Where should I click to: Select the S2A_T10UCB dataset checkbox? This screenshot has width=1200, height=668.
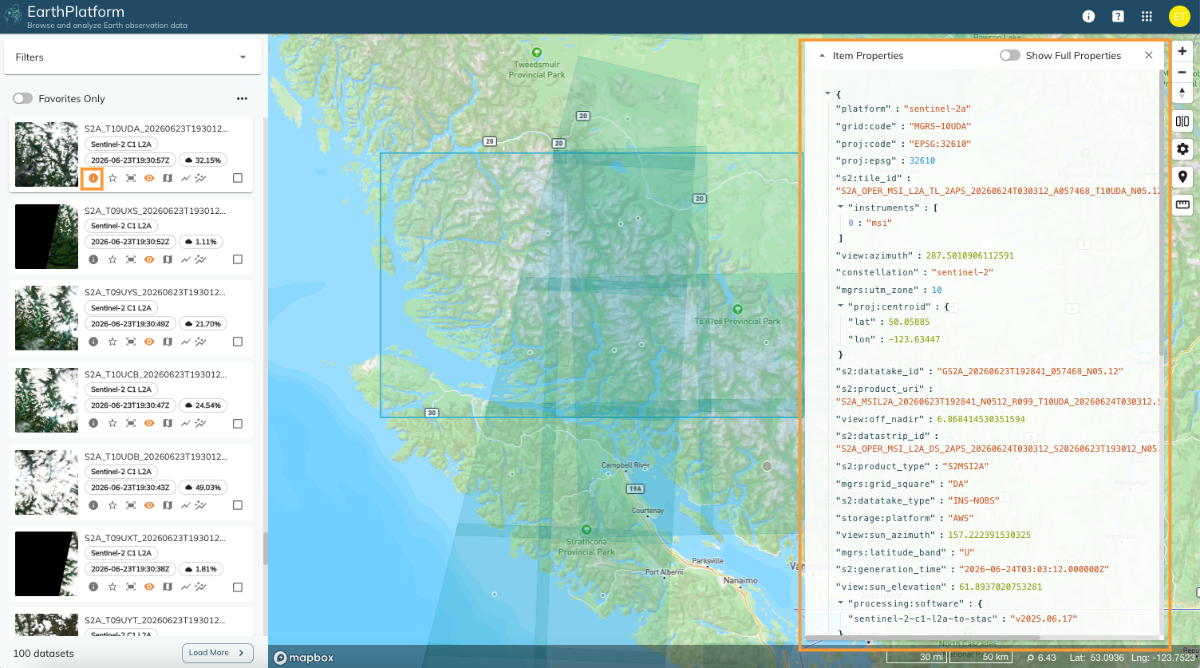click(238, 423)
